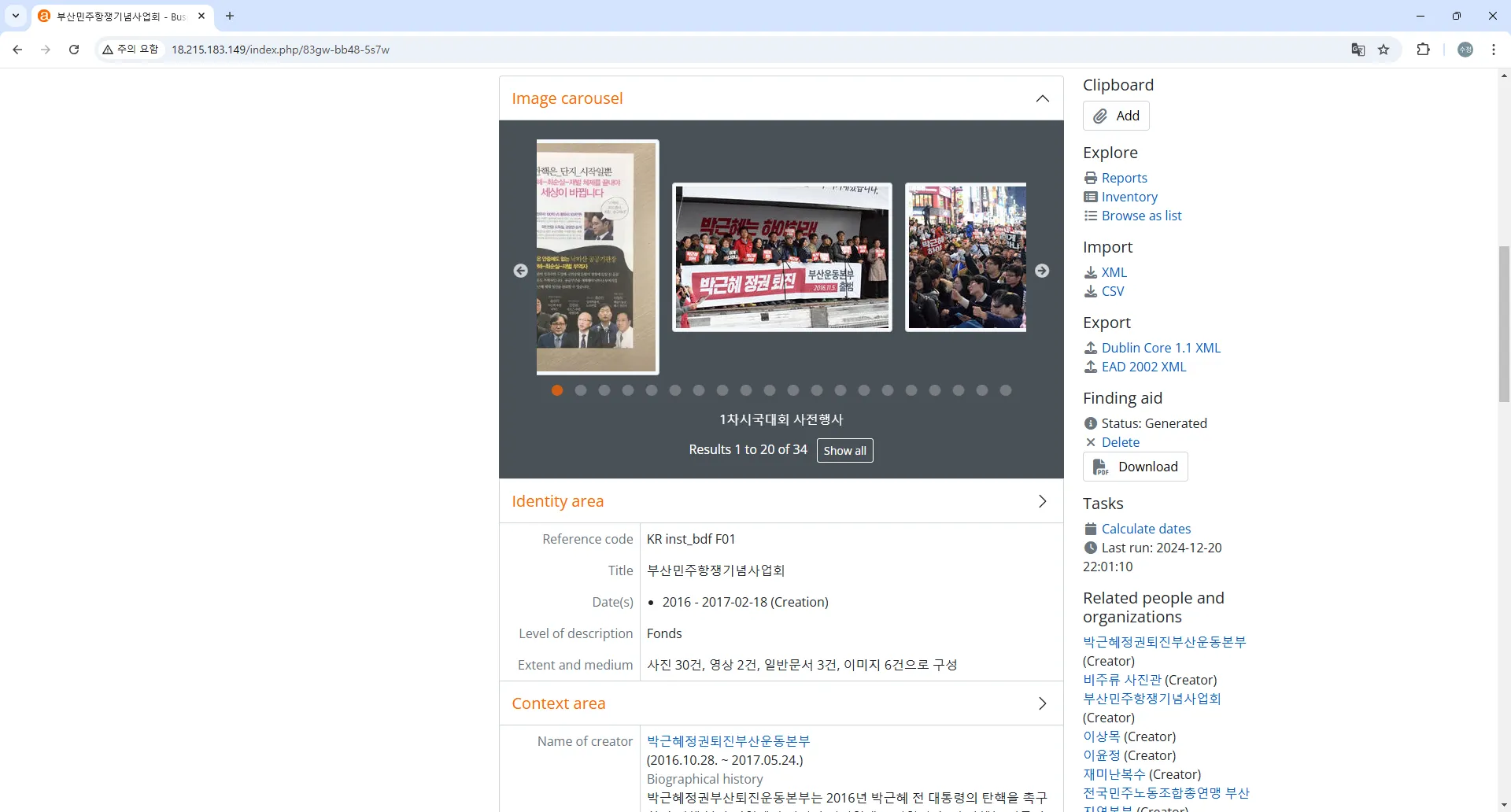
Task: Open the Inventory link
Action: (1129, 197)
